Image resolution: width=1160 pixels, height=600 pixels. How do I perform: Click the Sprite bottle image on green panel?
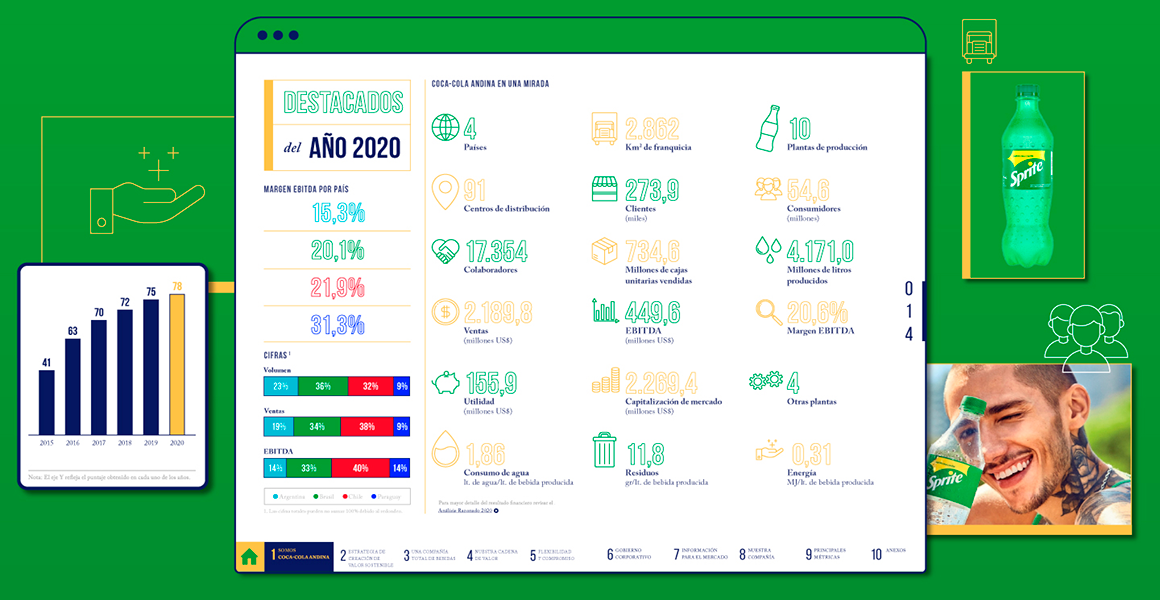1024,175
